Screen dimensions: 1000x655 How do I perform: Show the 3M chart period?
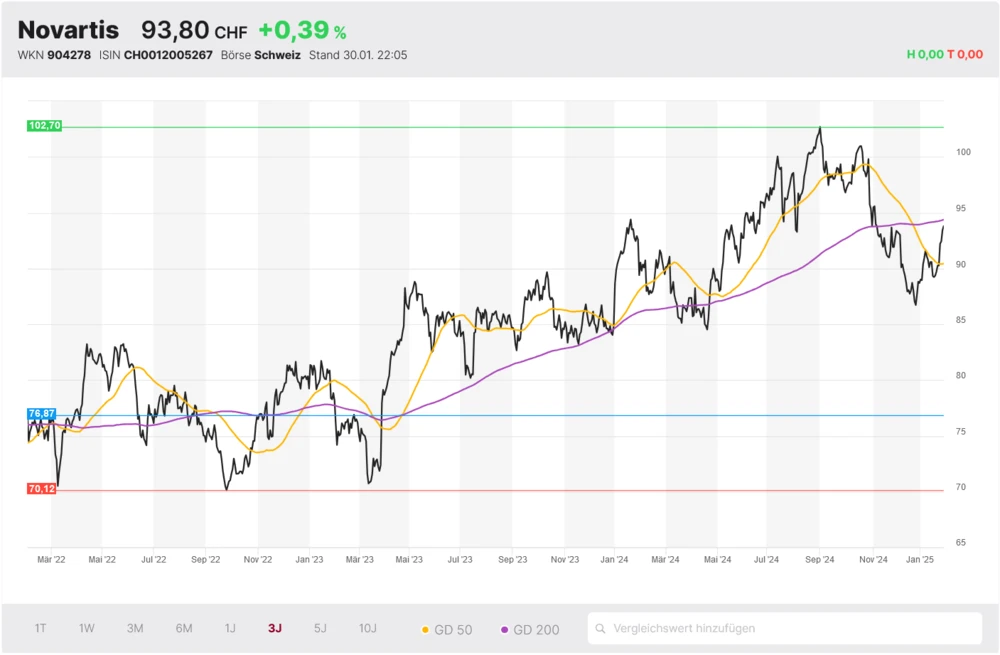[135, 629]
